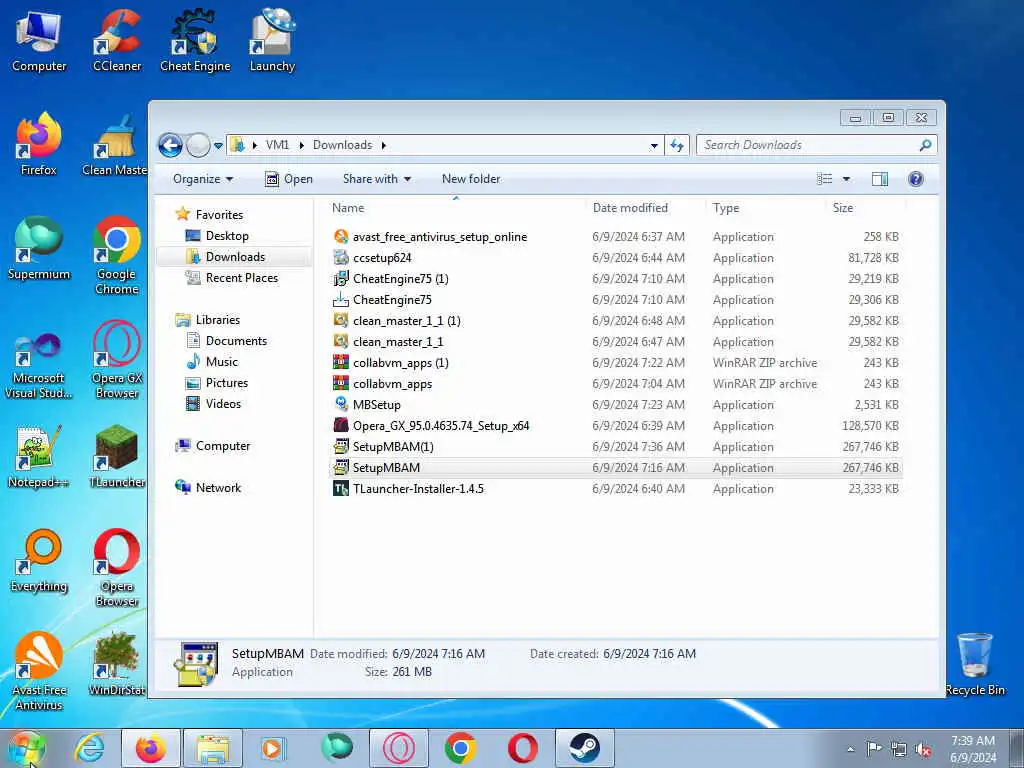Viewport: 1024px width, 768px height.
Task: Open Steam from the taskbar
Action: tap(584, 748)
